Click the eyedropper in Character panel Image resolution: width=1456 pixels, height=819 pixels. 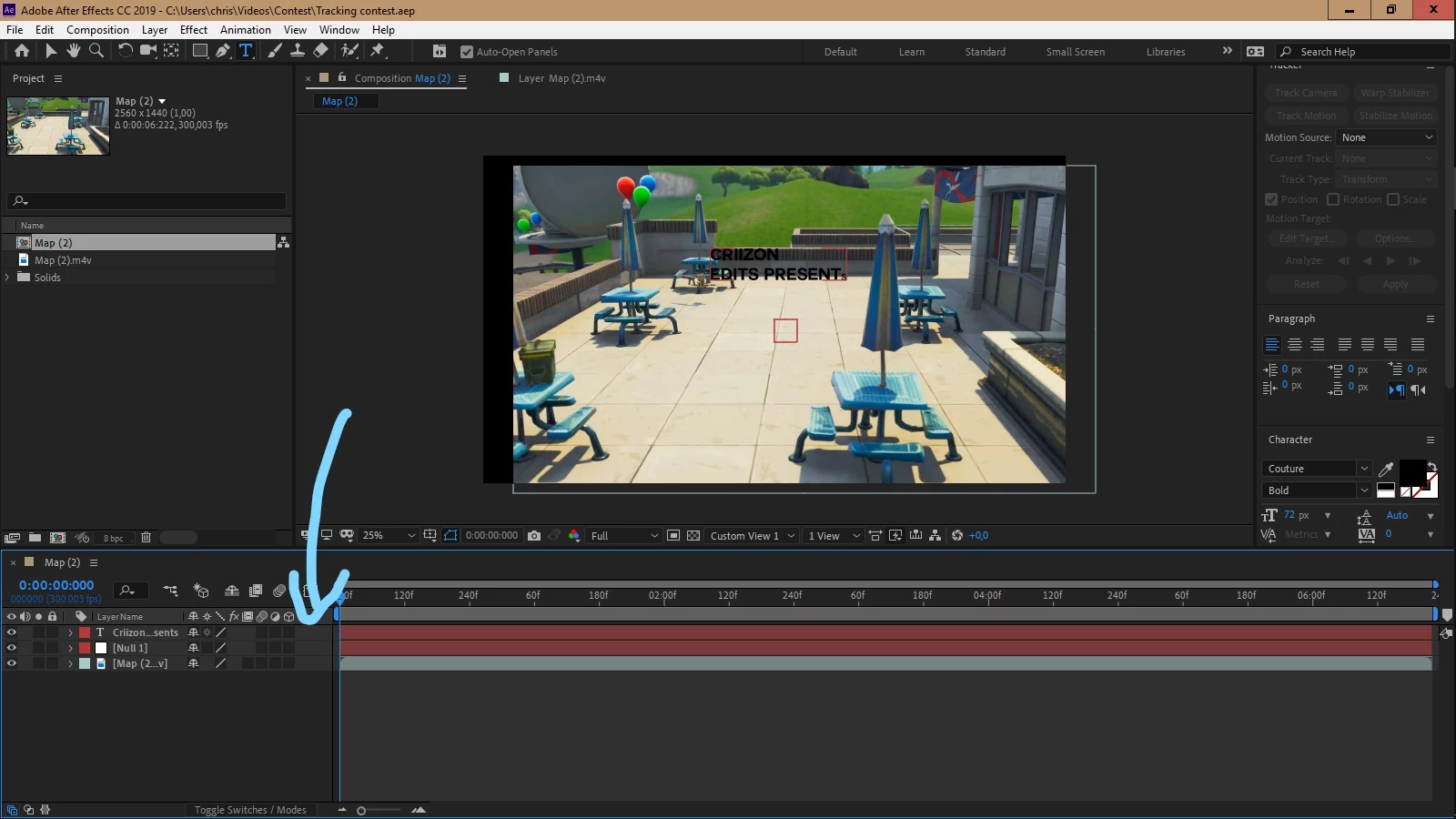[1386, 469]
